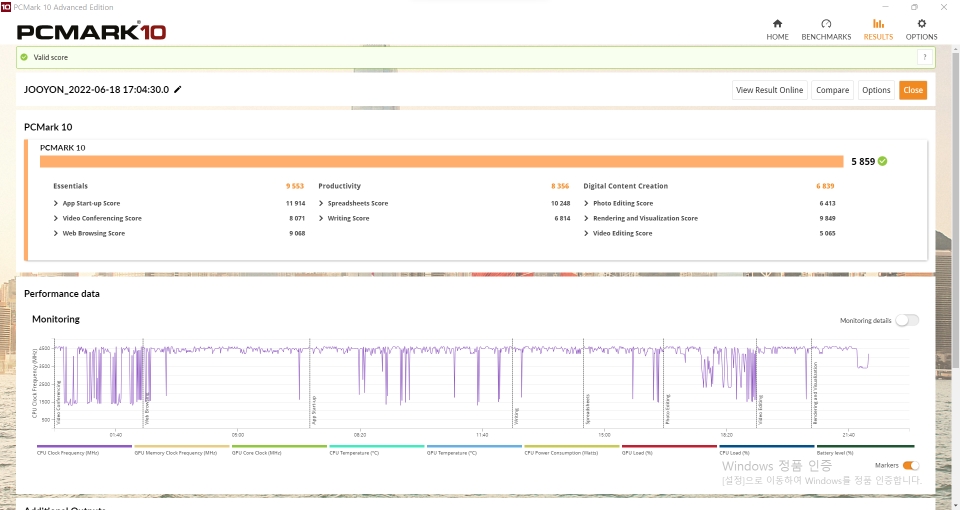Image resolution: width=960 pixels, height=510 pixels.
Task: Select CPU Temperature legend swatch
Action: [377, 446]
